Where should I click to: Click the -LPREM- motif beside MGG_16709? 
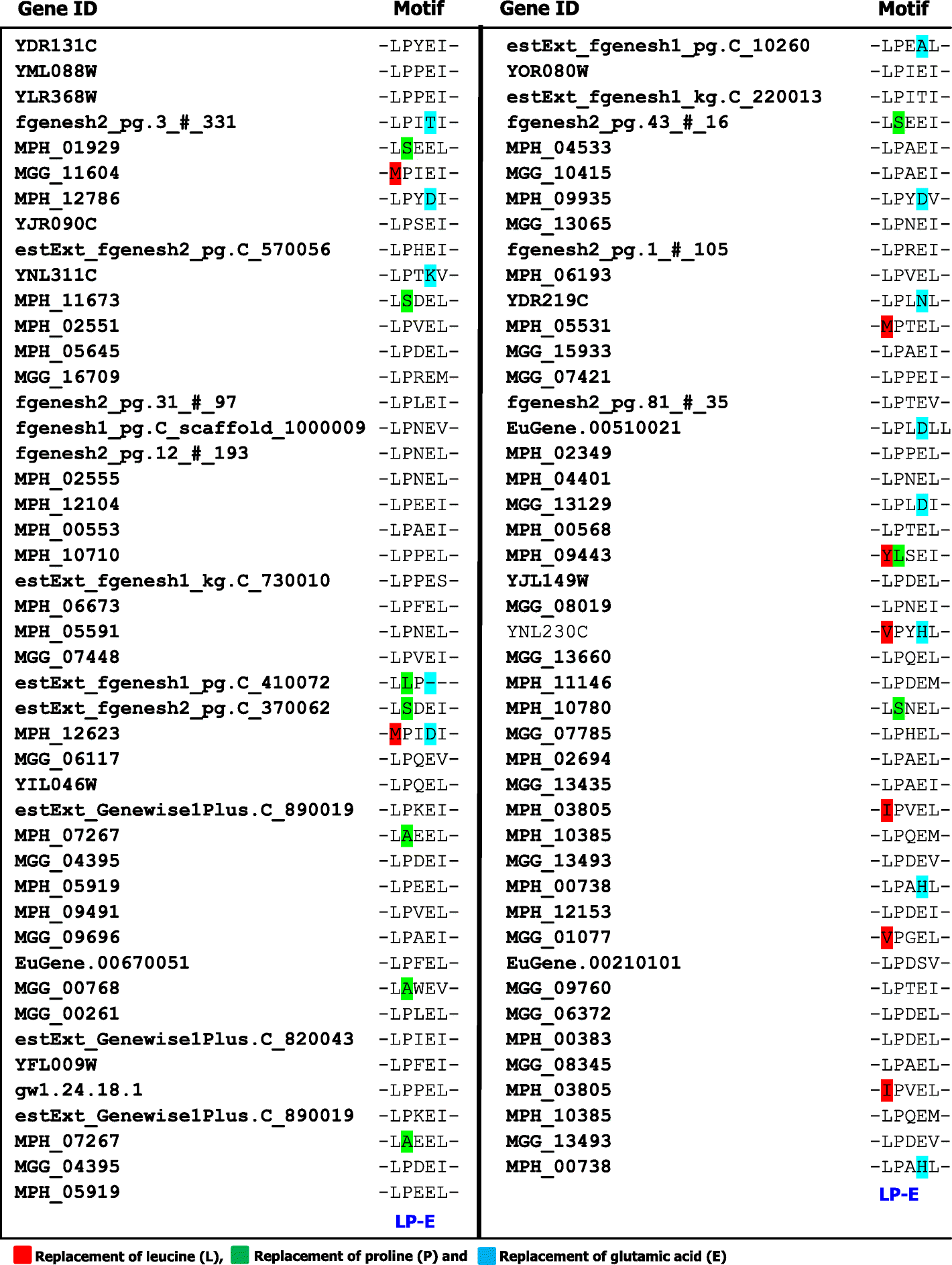pos(419,377)
